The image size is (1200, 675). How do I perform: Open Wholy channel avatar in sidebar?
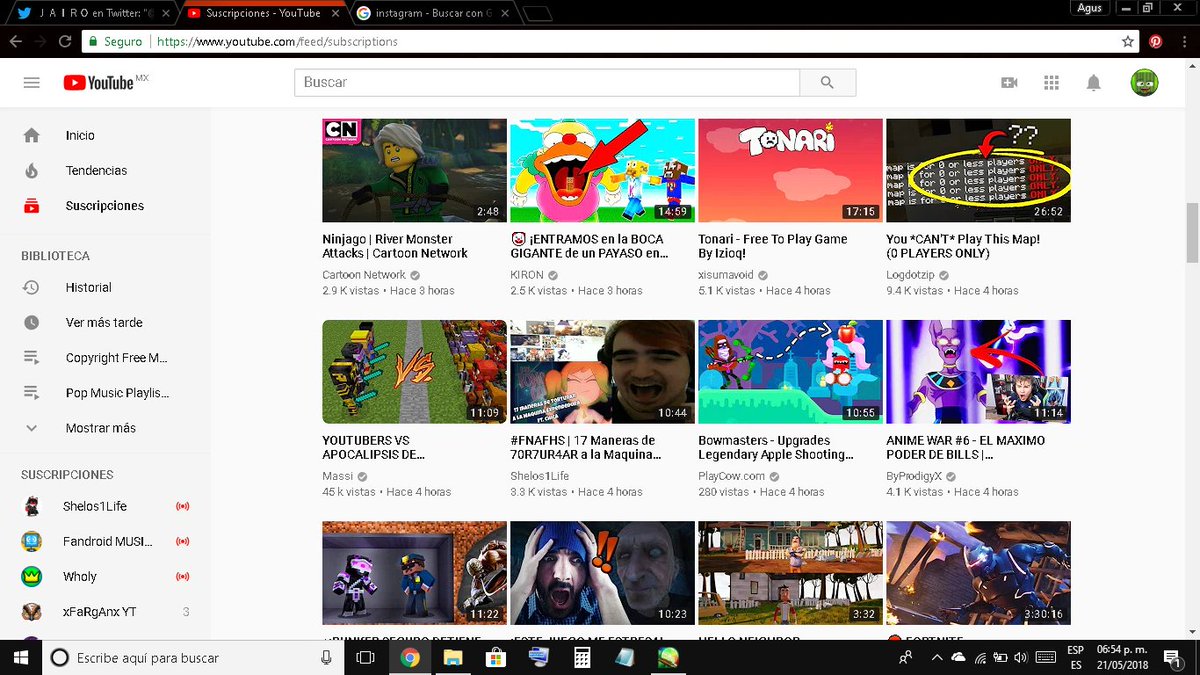(x=32, y=577)
